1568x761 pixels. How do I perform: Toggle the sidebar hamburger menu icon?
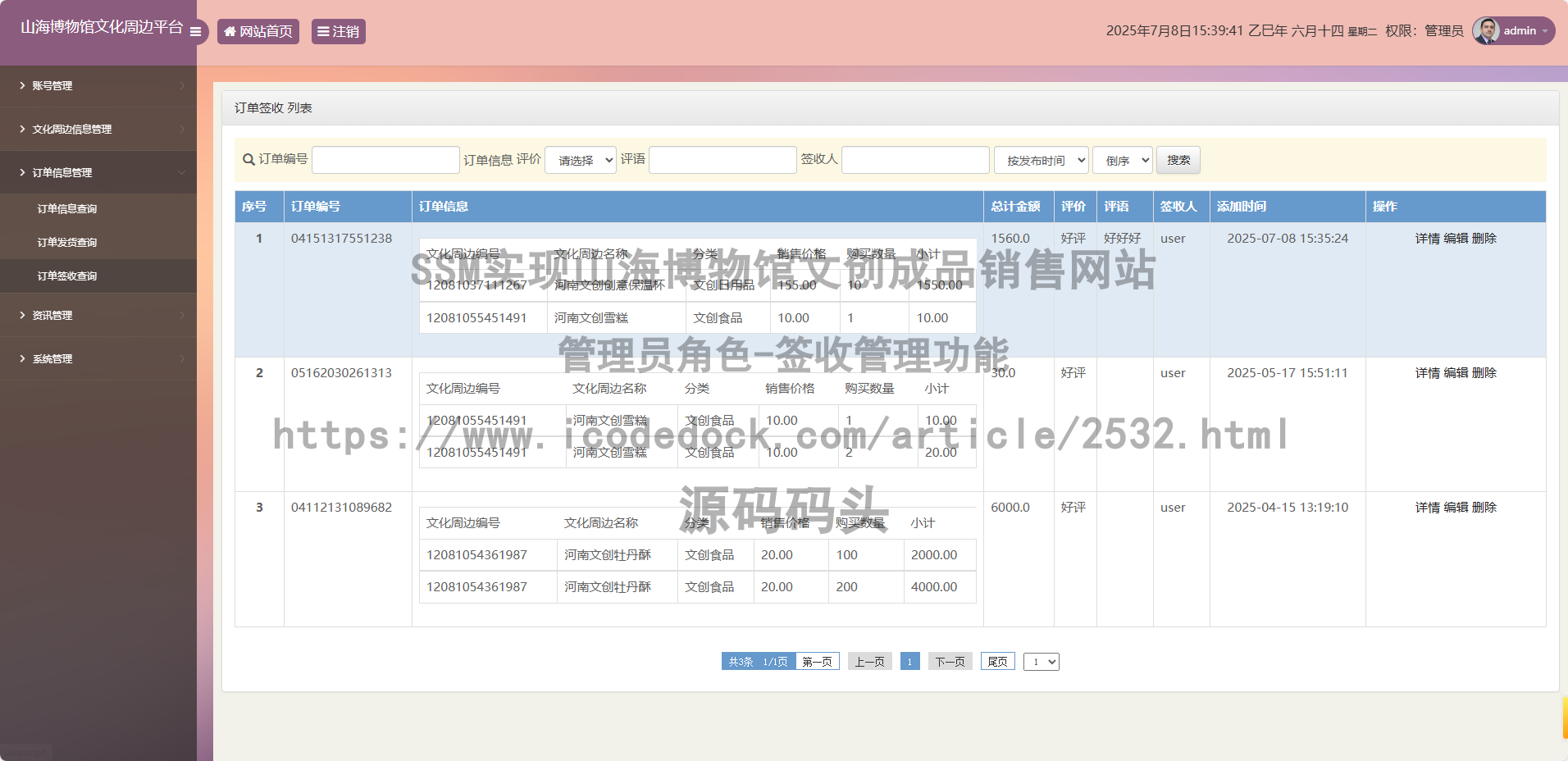point(195,32)
